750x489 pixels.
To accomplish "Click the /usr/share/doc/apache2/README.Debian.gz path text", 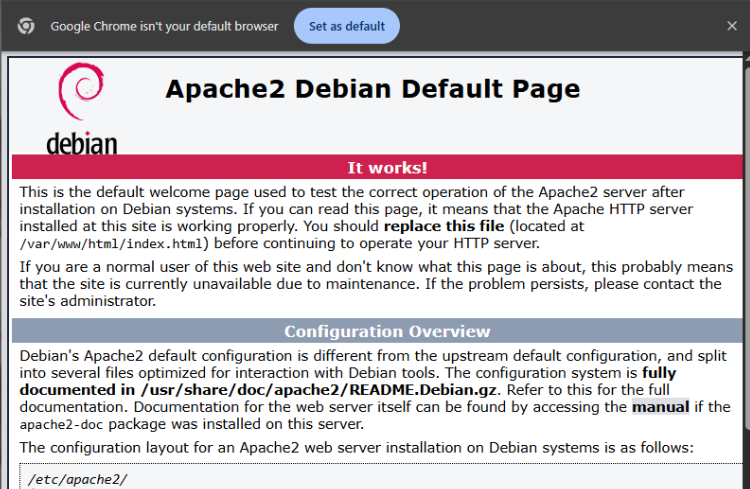I will 319,390.
